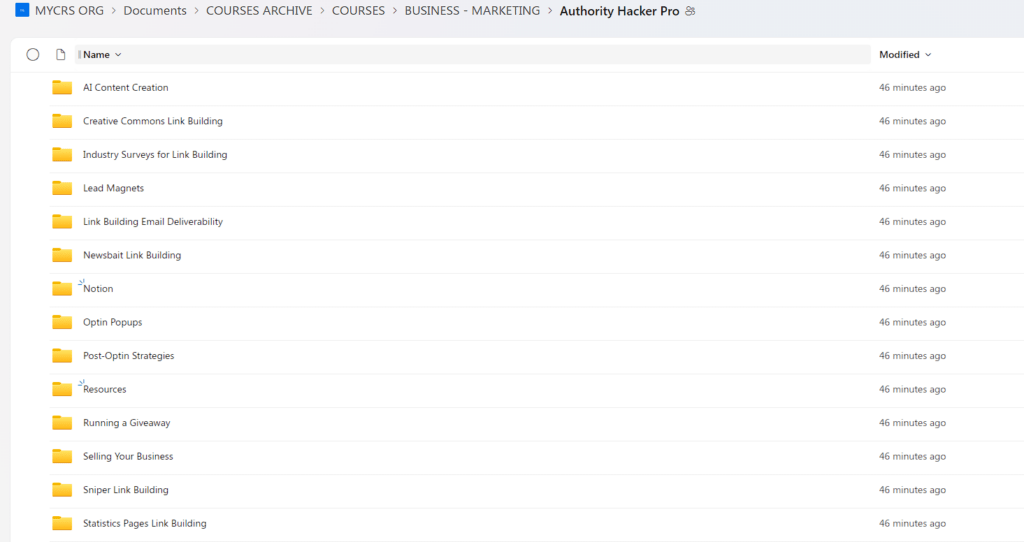Open the Notion folder name
1024x542 pixels.
click(98, 289)
